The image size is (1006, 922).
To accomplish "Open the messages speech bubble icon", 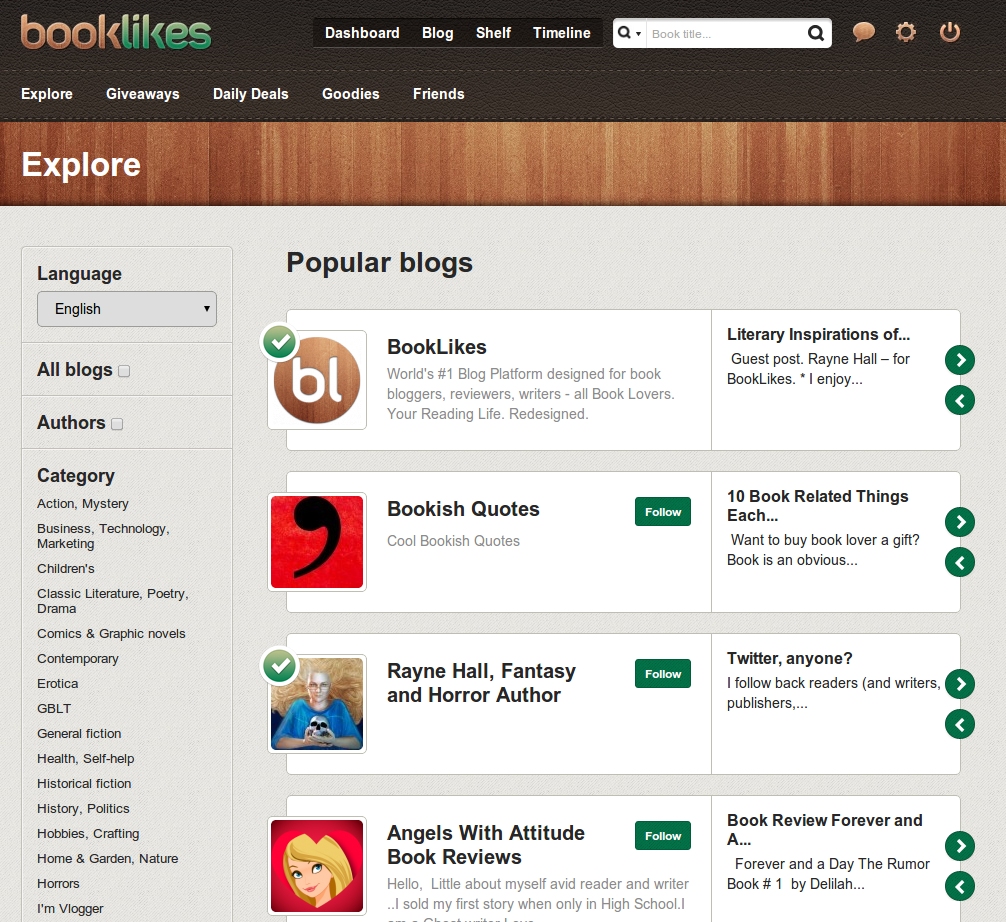I will click(864, 32).
